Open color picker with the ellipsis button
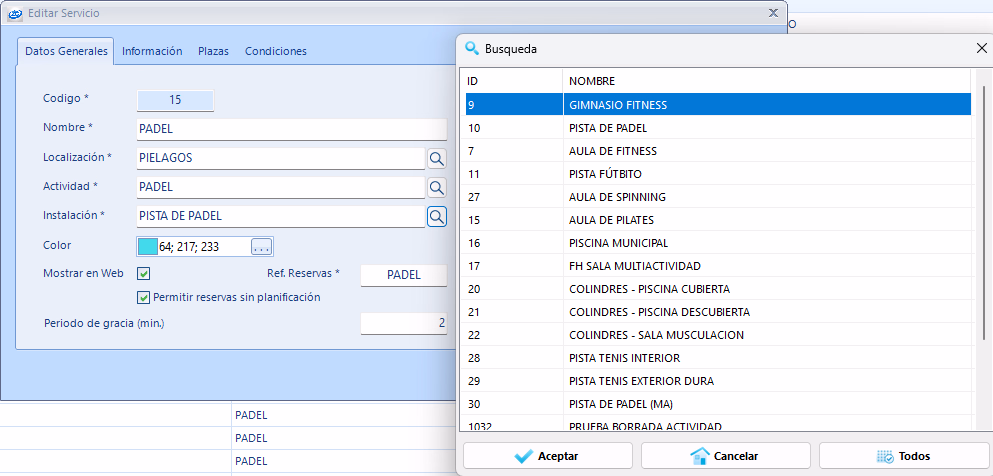This screenshot has height=476, width=993. pyautogui.click(x=261, y=246)
